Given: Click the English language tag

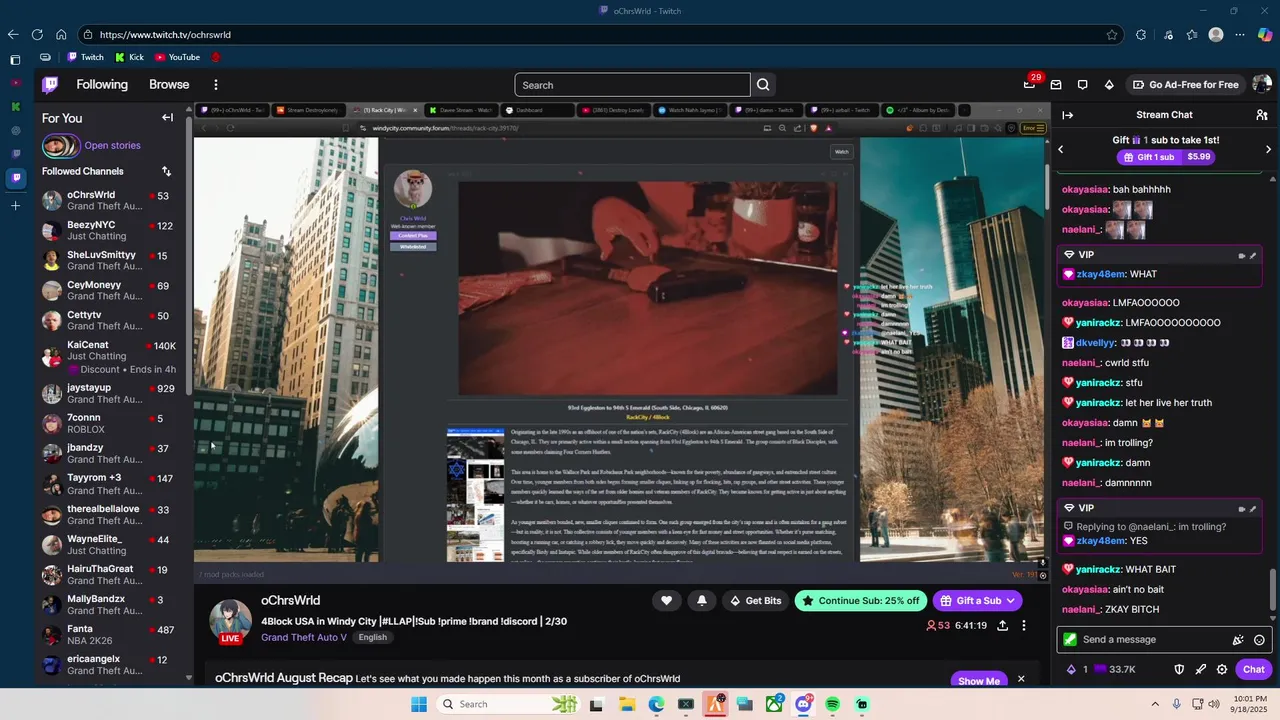Looking at the screenshot, I should 373,637.
